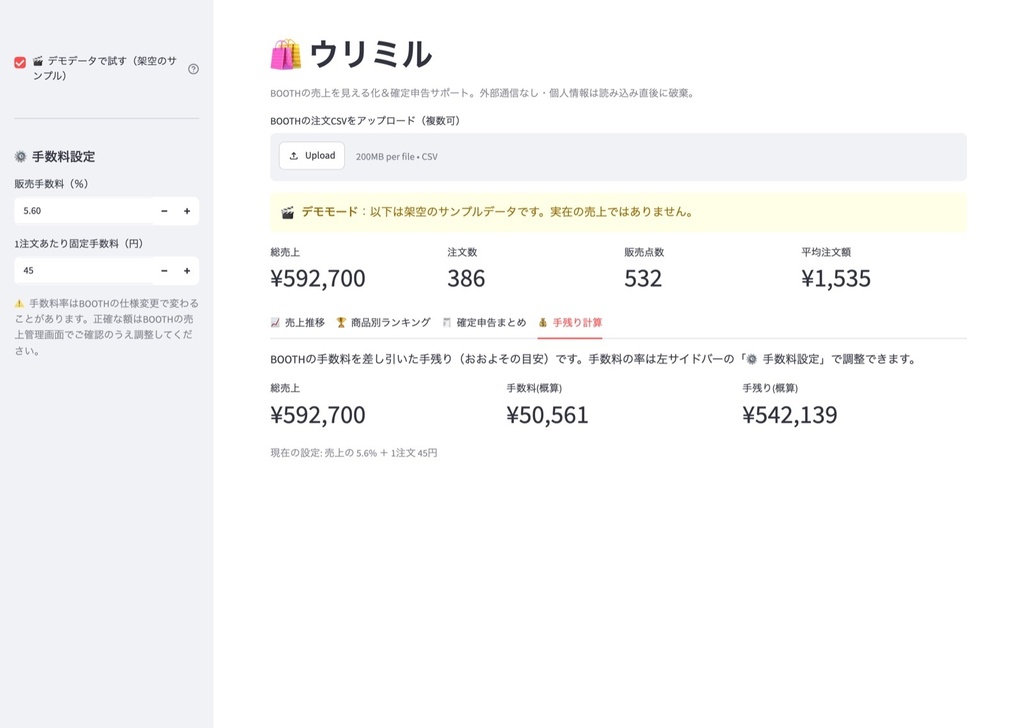The height and width of the screenshot is (728, 1024).
Task: Click the 販売手数料 percentage input field
Action: 84,211
